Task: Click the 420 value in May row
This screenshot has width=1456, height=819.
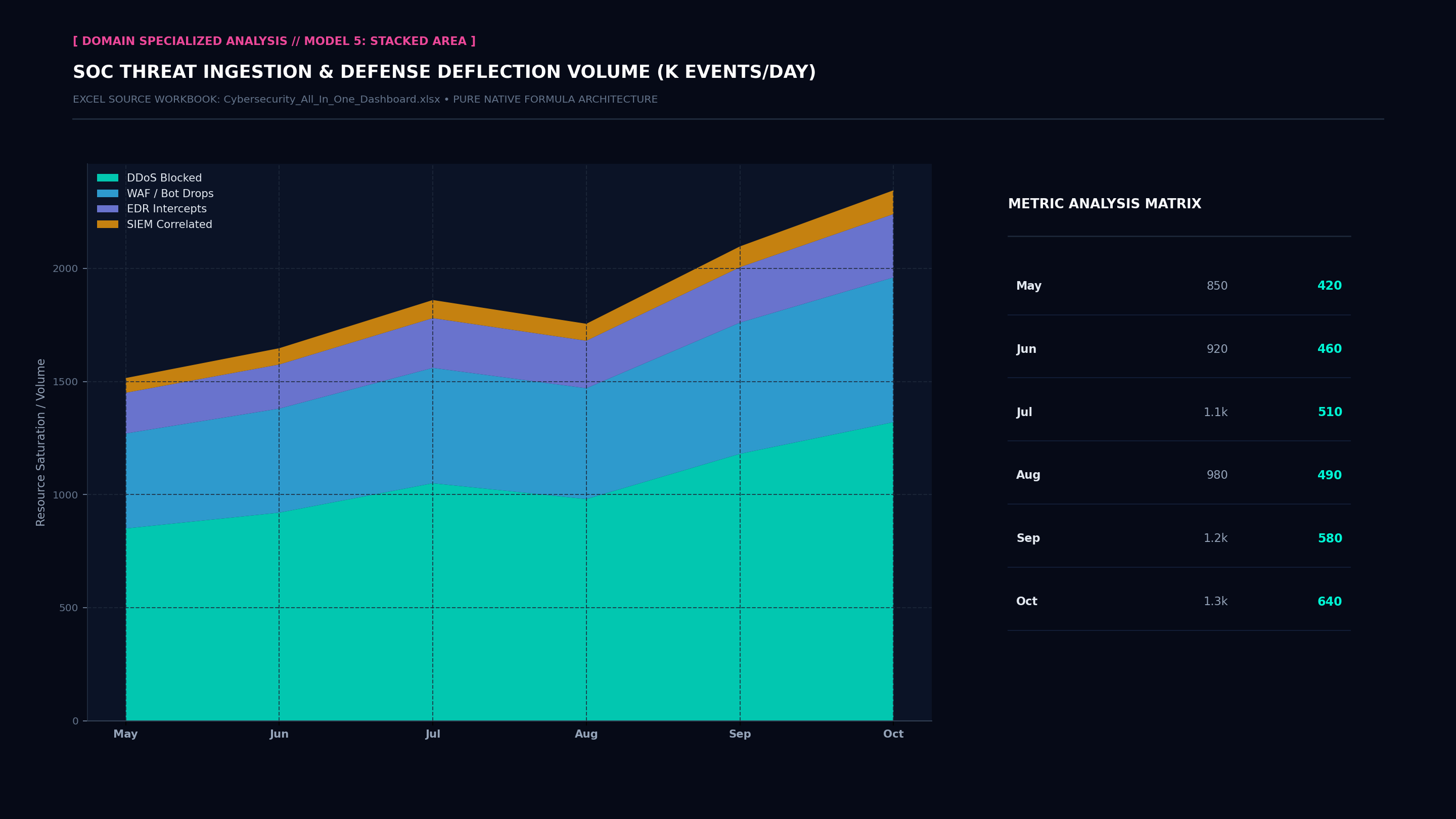Action: 1330,286
